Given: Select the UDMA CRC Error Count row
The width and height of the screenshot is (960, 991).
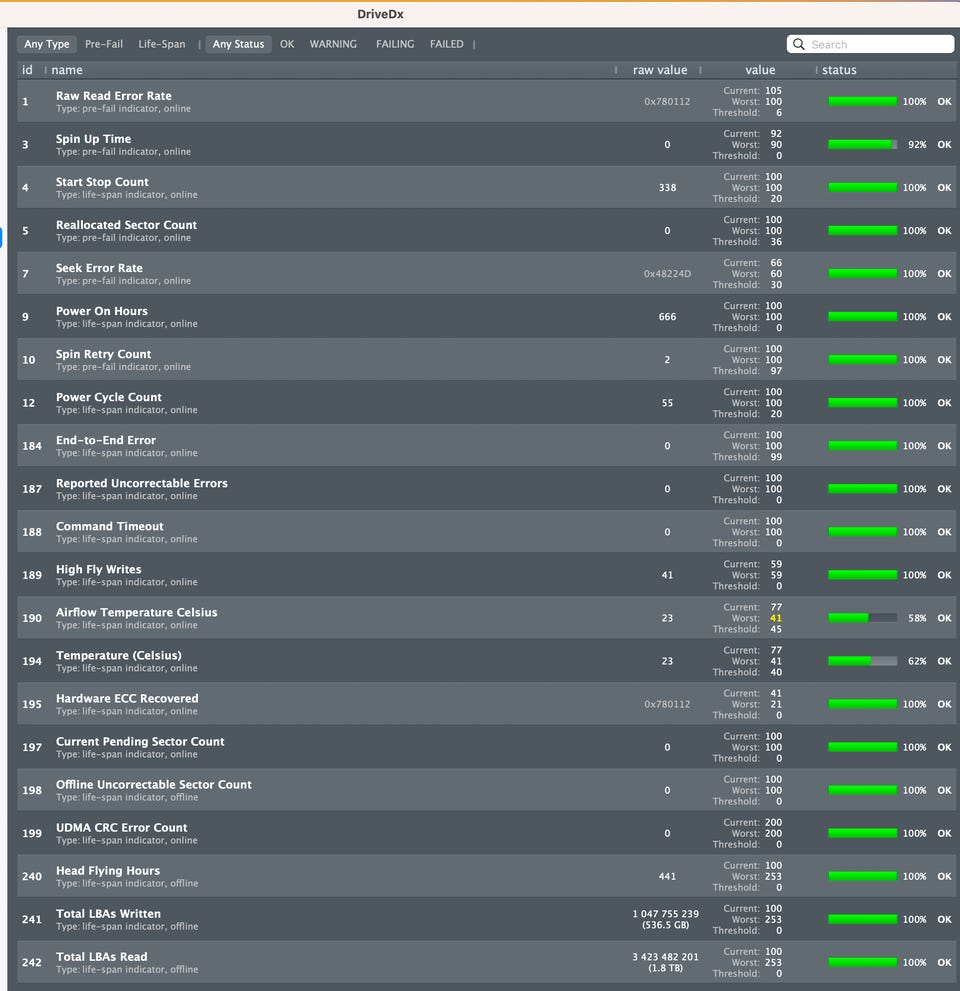Looking at the screenshot, I should tap(486, 832).
